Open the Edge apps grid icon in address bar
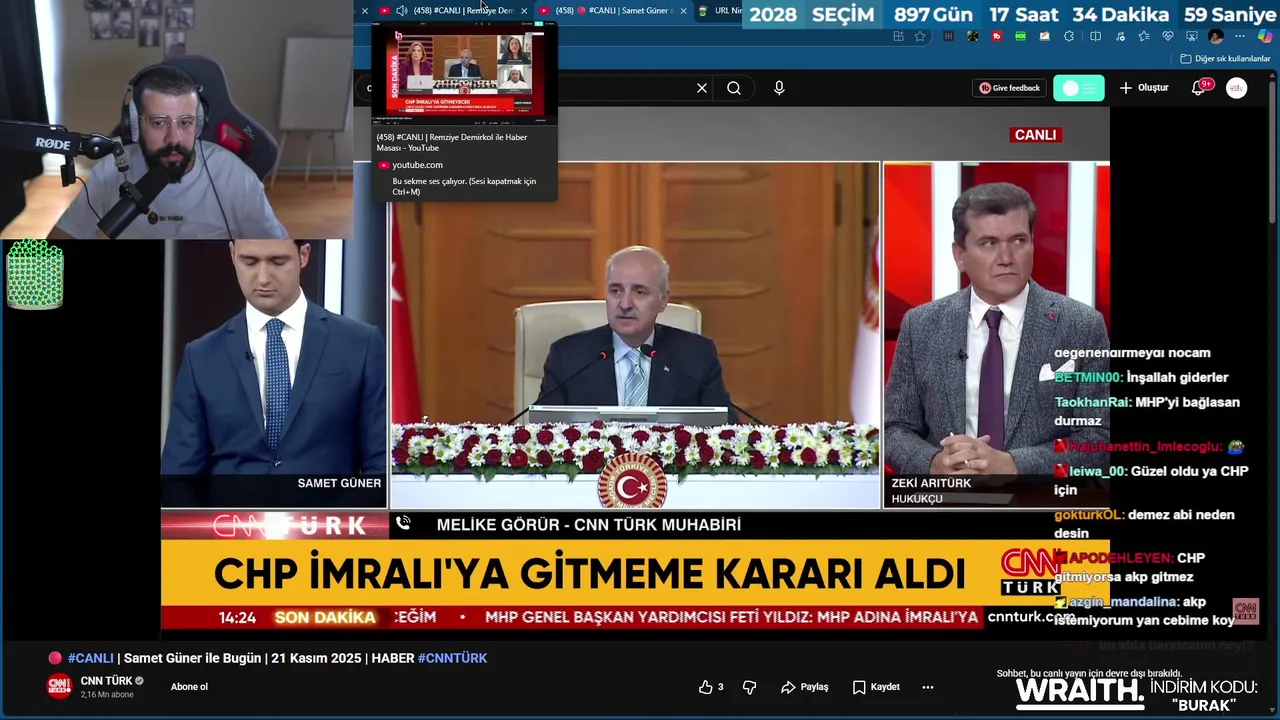1280x720 pixels. pos(898,36)
